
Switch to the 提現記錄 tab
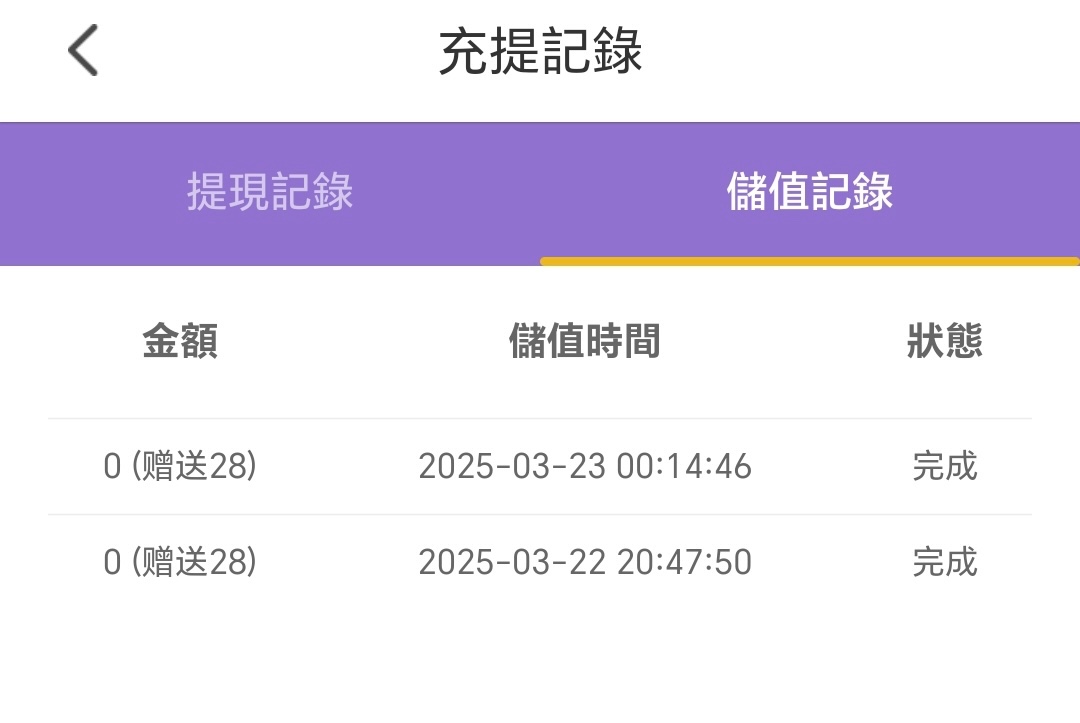click(x=270, y=192)
